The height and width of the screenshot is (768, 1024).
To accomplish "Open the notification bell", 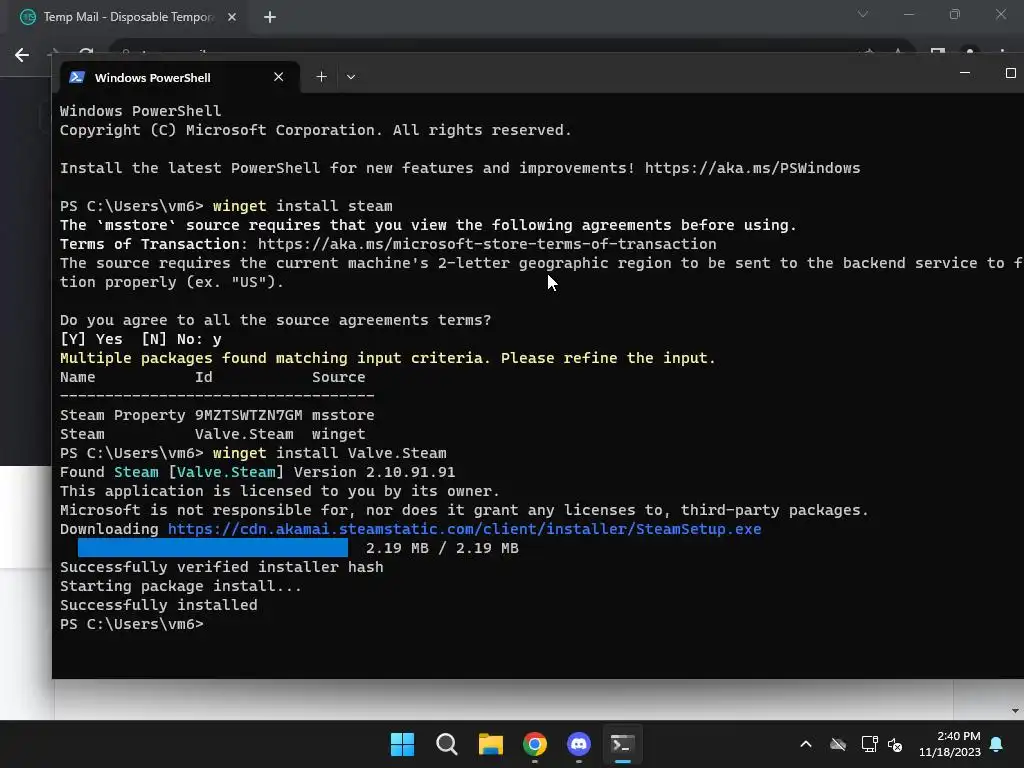I will click(997, 744).
